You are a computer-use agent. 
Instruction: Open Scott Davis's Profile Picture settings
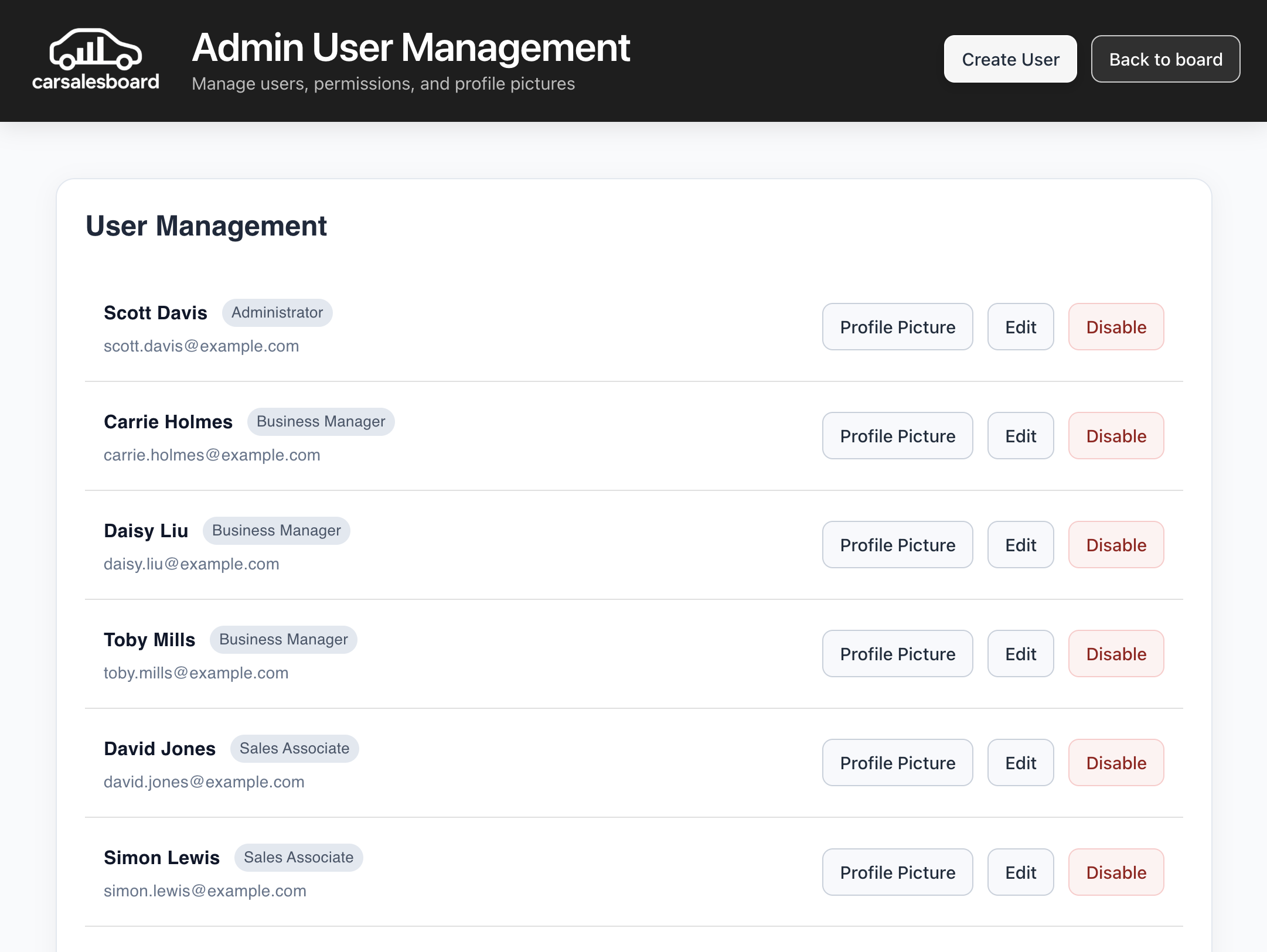point(897,326)
